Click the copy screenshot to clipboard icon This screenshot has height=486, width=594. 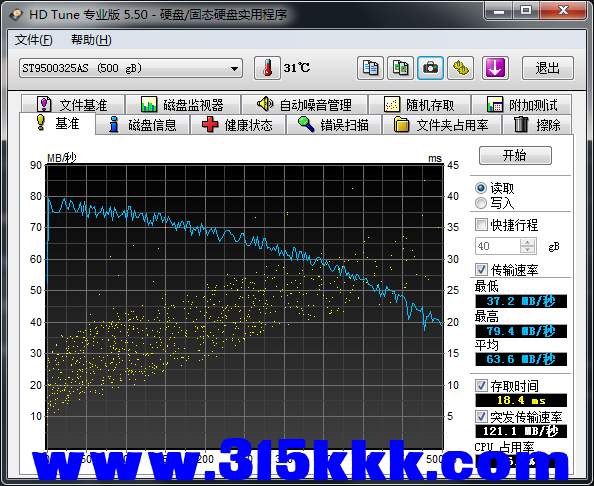point(400,68)
